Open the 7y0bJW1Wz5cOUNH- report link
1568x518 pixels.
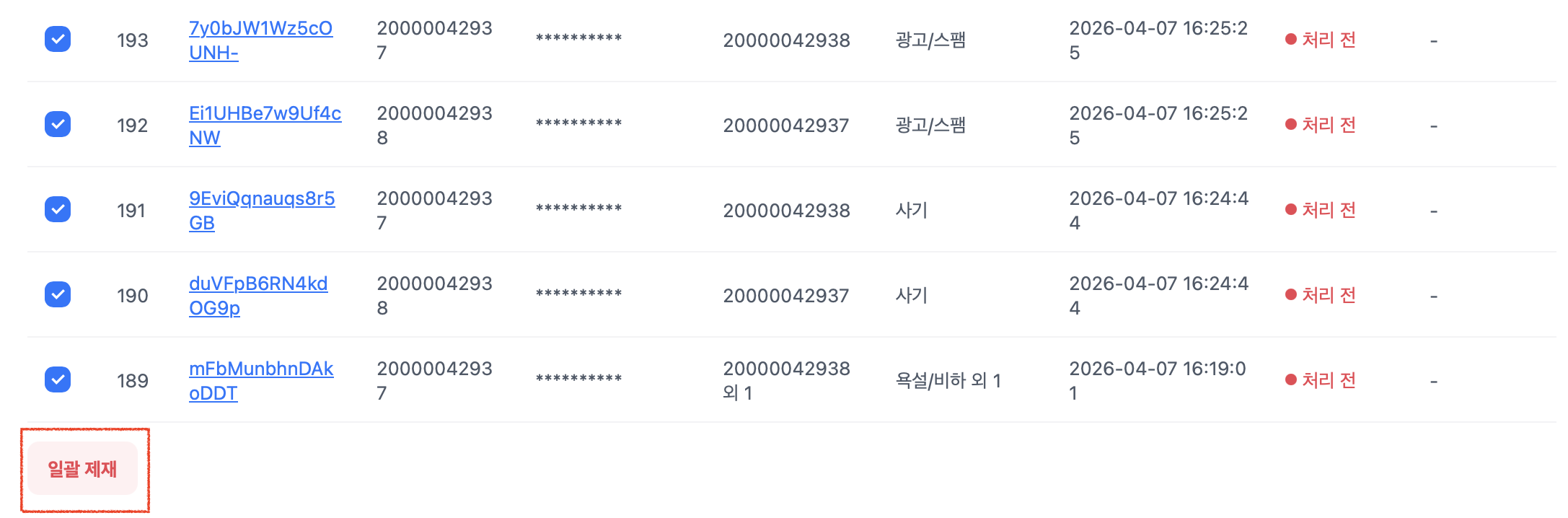pos(260,29)
